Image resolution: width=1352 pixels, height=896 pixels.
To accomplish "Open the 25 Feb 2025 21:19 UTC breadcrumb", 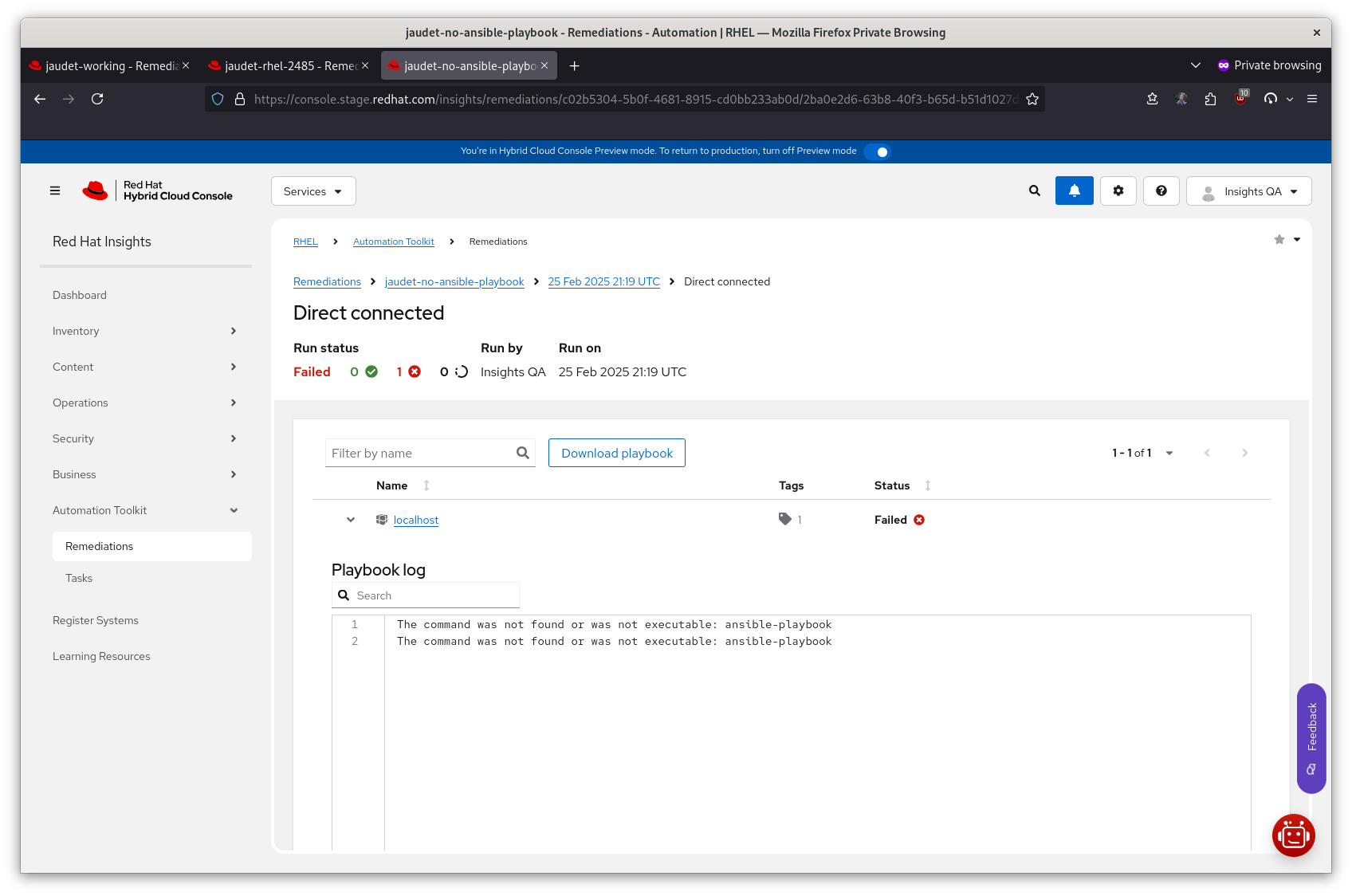I will (x=604, y=281).
